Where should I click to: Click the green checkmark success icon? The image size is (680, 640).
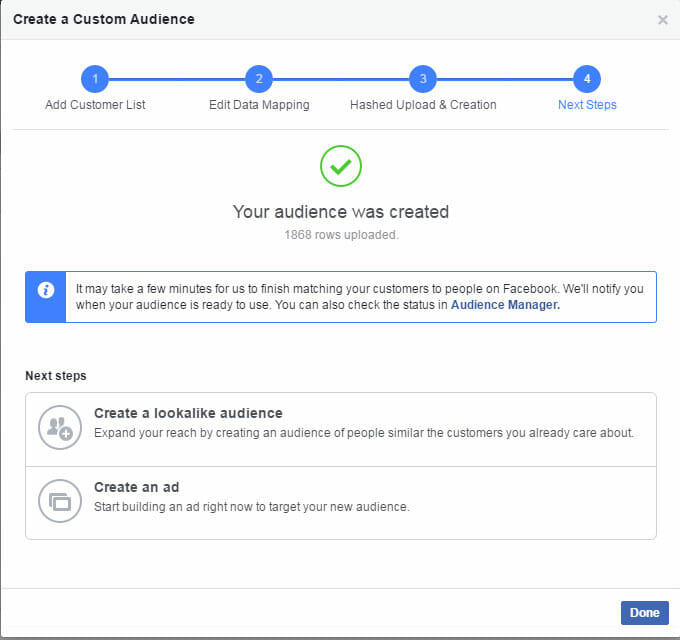pos(341,166)
